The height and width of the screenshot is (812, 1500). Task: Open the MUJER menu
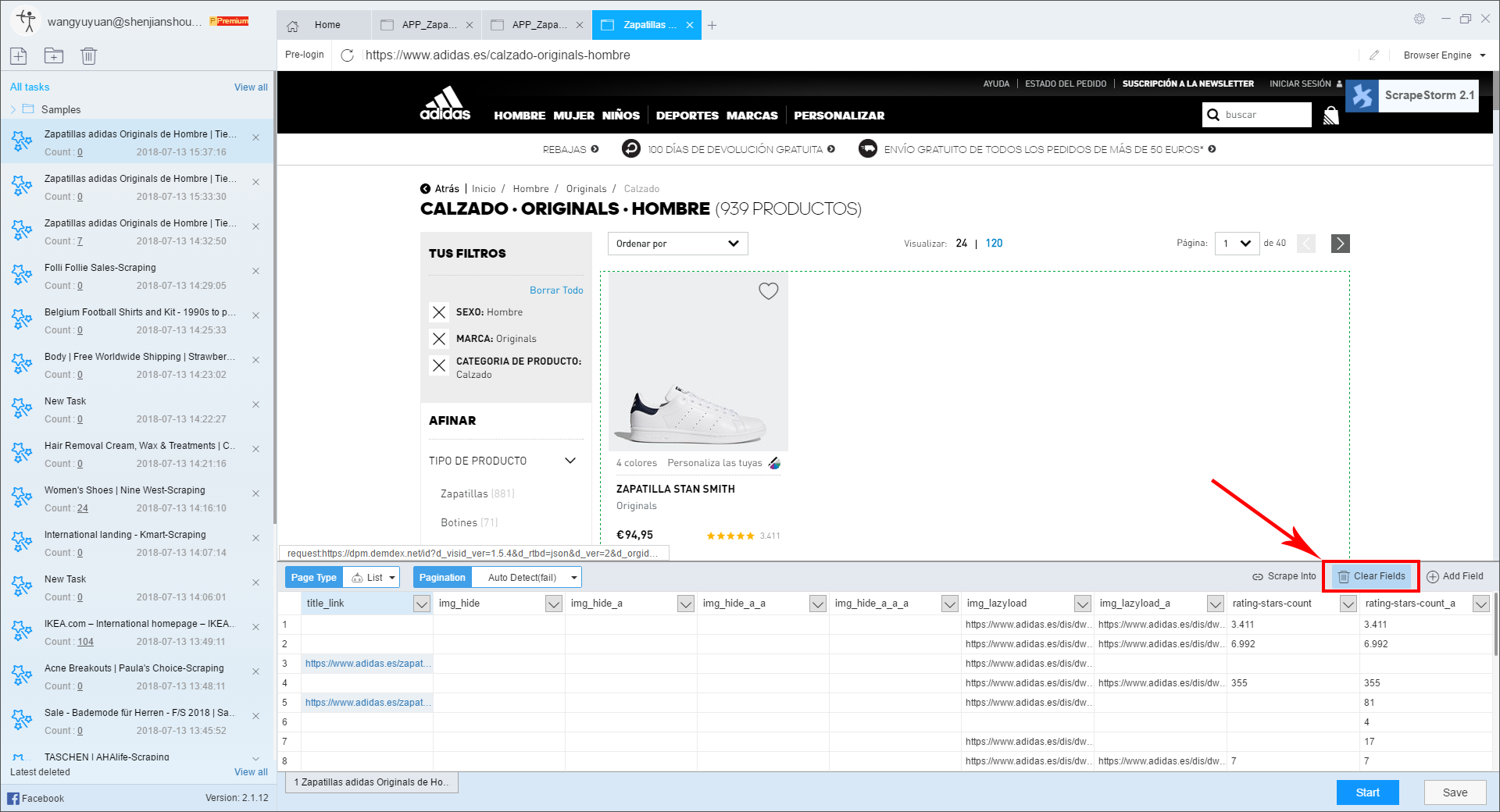[x=574, y=116]
